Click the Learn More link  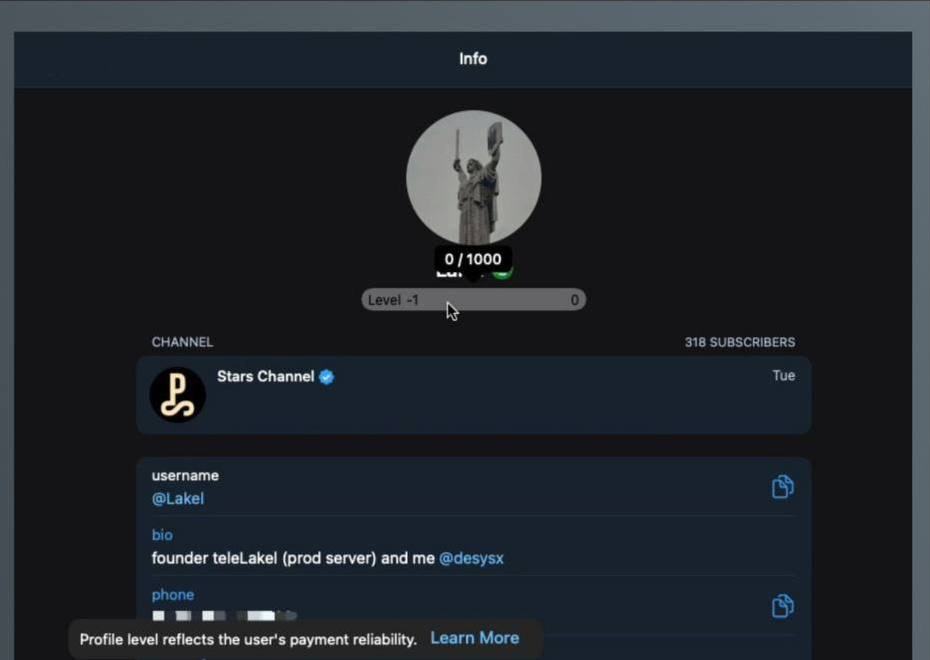click(474, 638)
